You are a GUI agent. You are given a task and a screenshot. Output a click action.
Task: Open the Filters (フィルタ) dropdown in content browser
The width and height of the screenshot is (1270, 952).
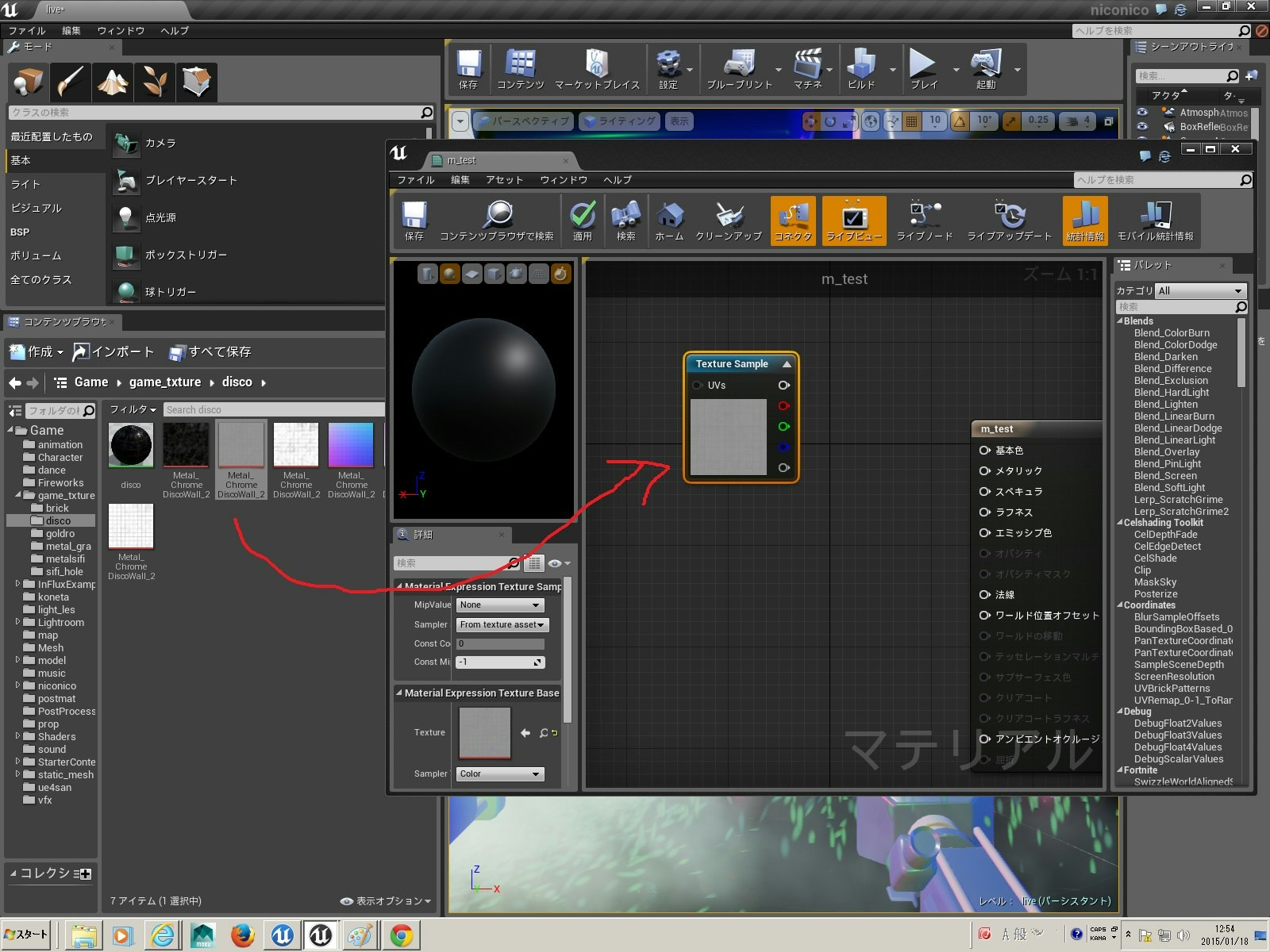[x=133, y=409]
